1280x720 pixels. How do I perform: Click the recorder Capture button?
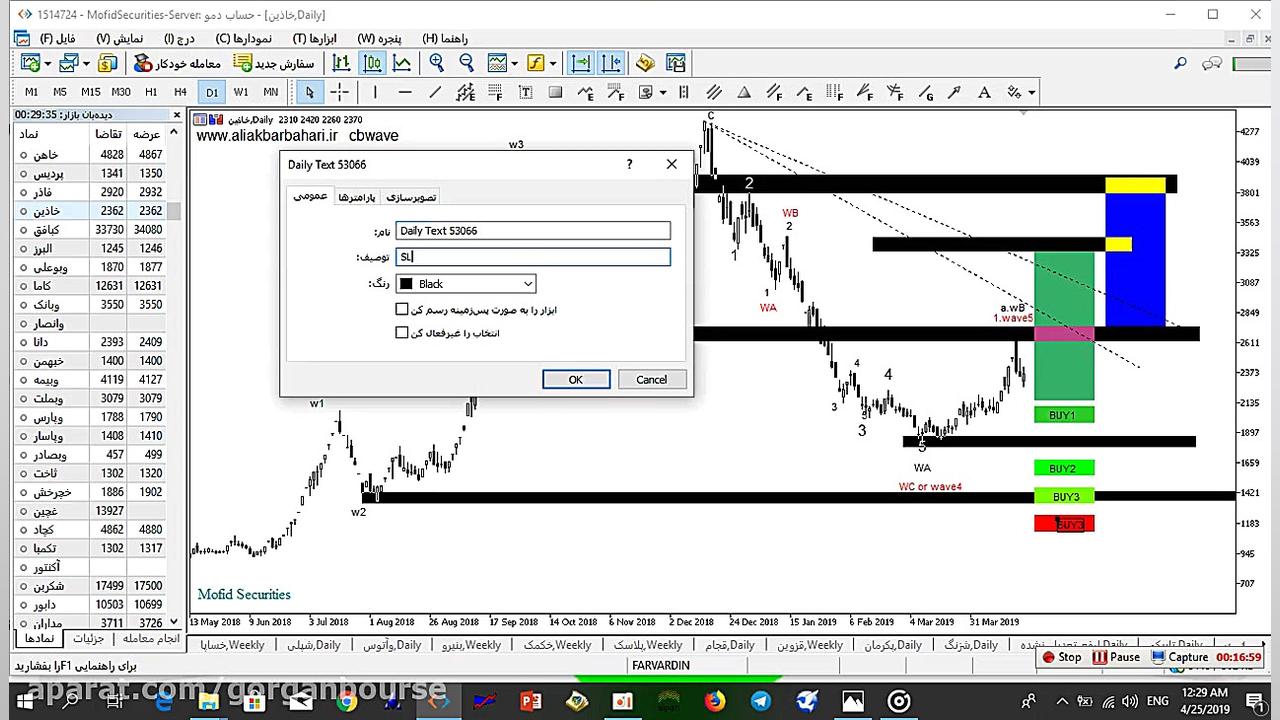pos(1180,657)
